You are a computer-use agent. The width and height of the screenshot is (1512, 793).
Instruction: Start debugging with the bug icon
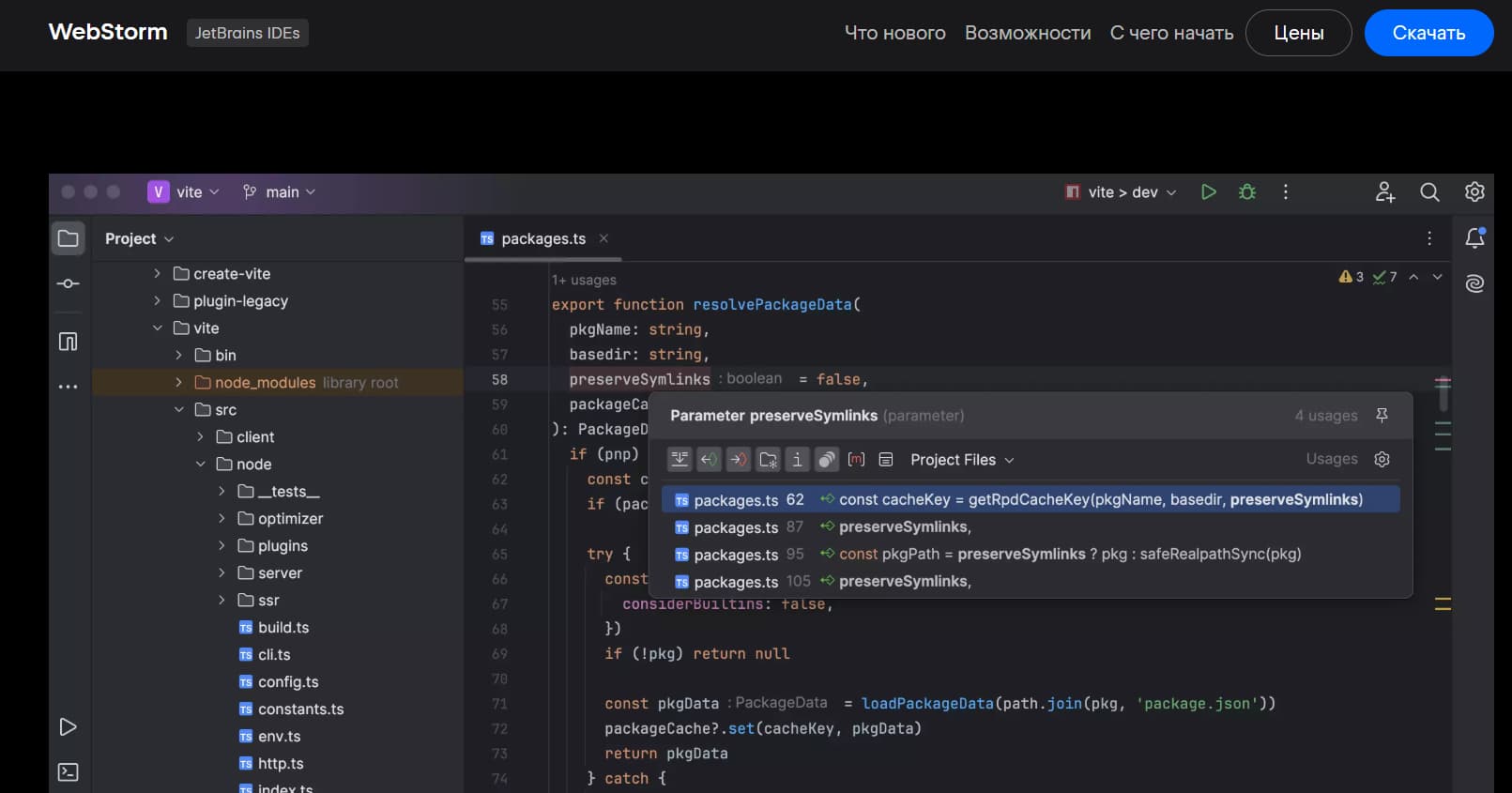coord(1247,191)
